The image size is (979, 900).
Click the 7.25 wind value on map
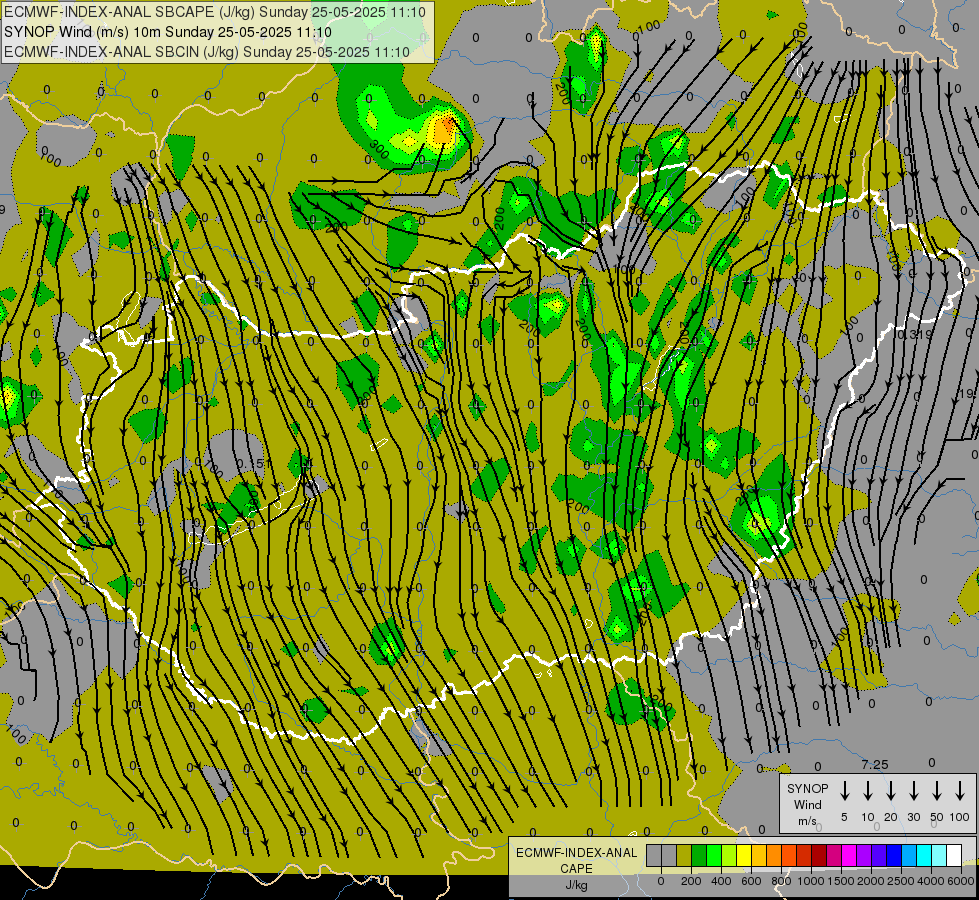[875, 764]
